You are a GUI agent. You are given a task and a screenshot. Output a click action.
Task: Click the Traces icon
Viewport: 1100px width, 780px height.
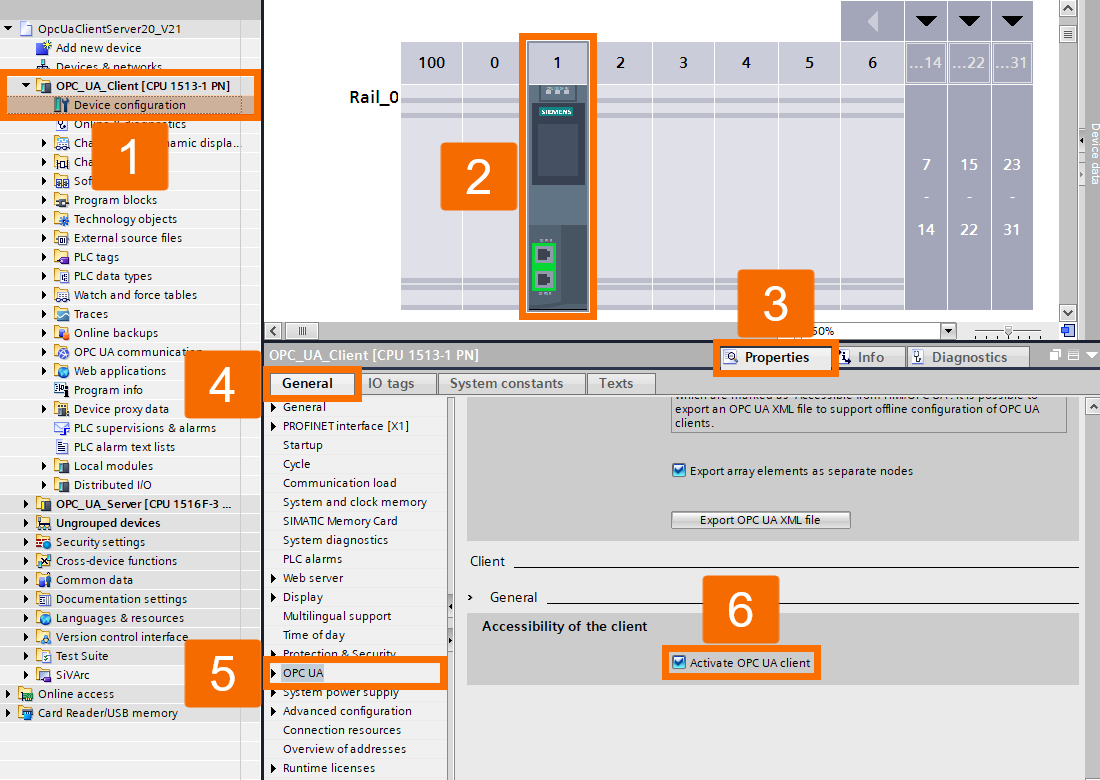click(62, 314)
